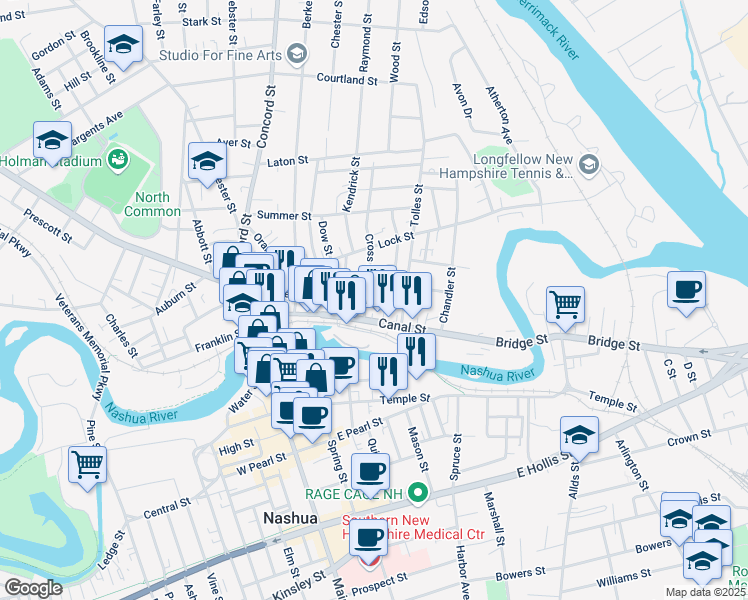Click the cafe marker near Merrimack River
The image size is (748, 600).
coord(686,290)
